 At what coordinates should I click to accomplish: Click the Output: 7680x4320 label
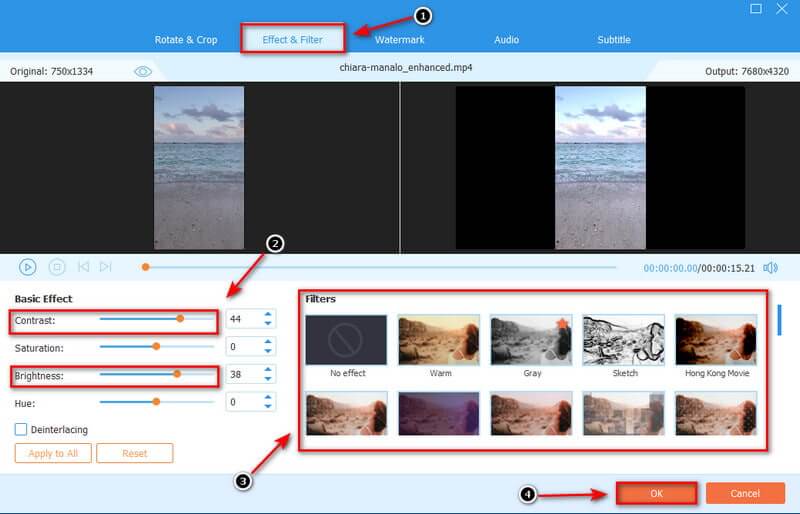pos(747,71)
